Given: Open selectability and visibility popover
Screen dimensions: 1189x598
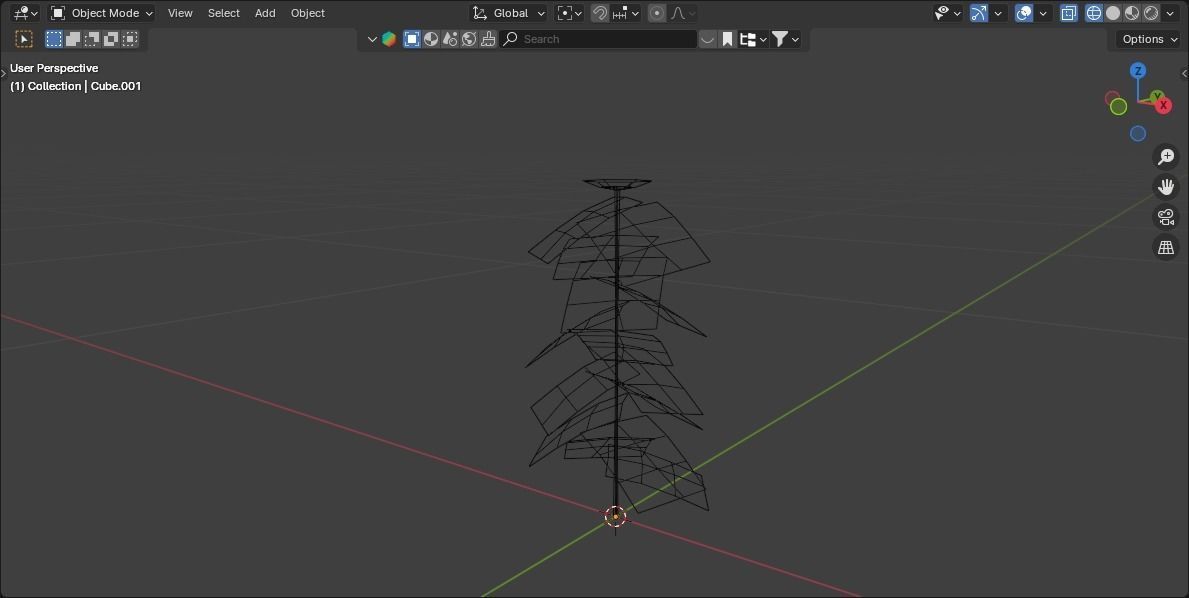Looking at the screenshot, I should (x=947, y=13).
